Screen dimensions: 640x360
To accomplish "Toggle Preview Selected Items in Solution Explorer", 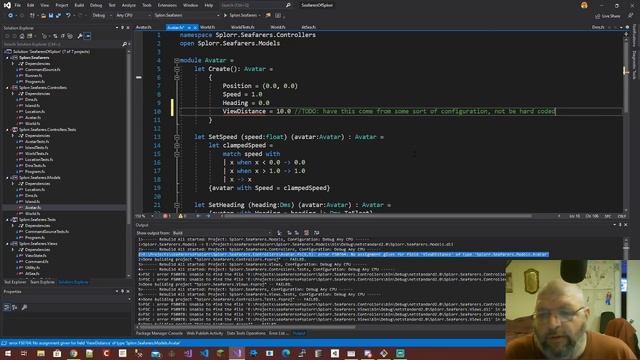I will pyautogui.click(x=88, y=36).
